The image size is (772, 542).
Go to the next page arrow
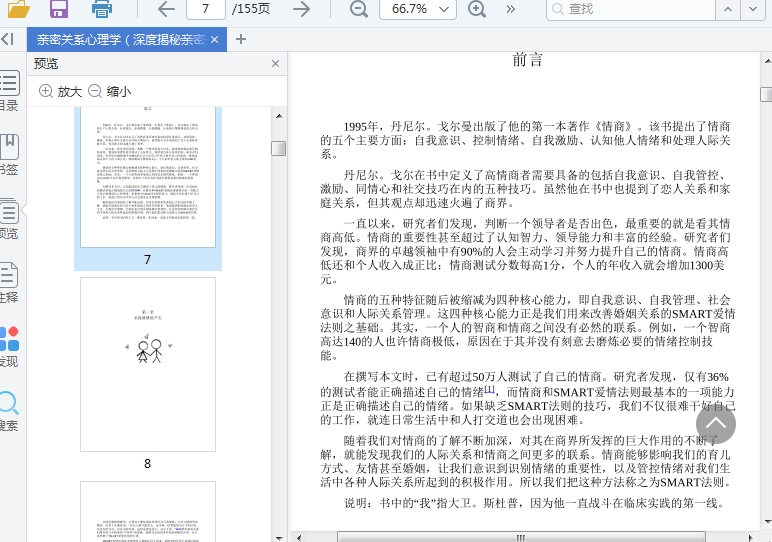(x=301, y=9)
